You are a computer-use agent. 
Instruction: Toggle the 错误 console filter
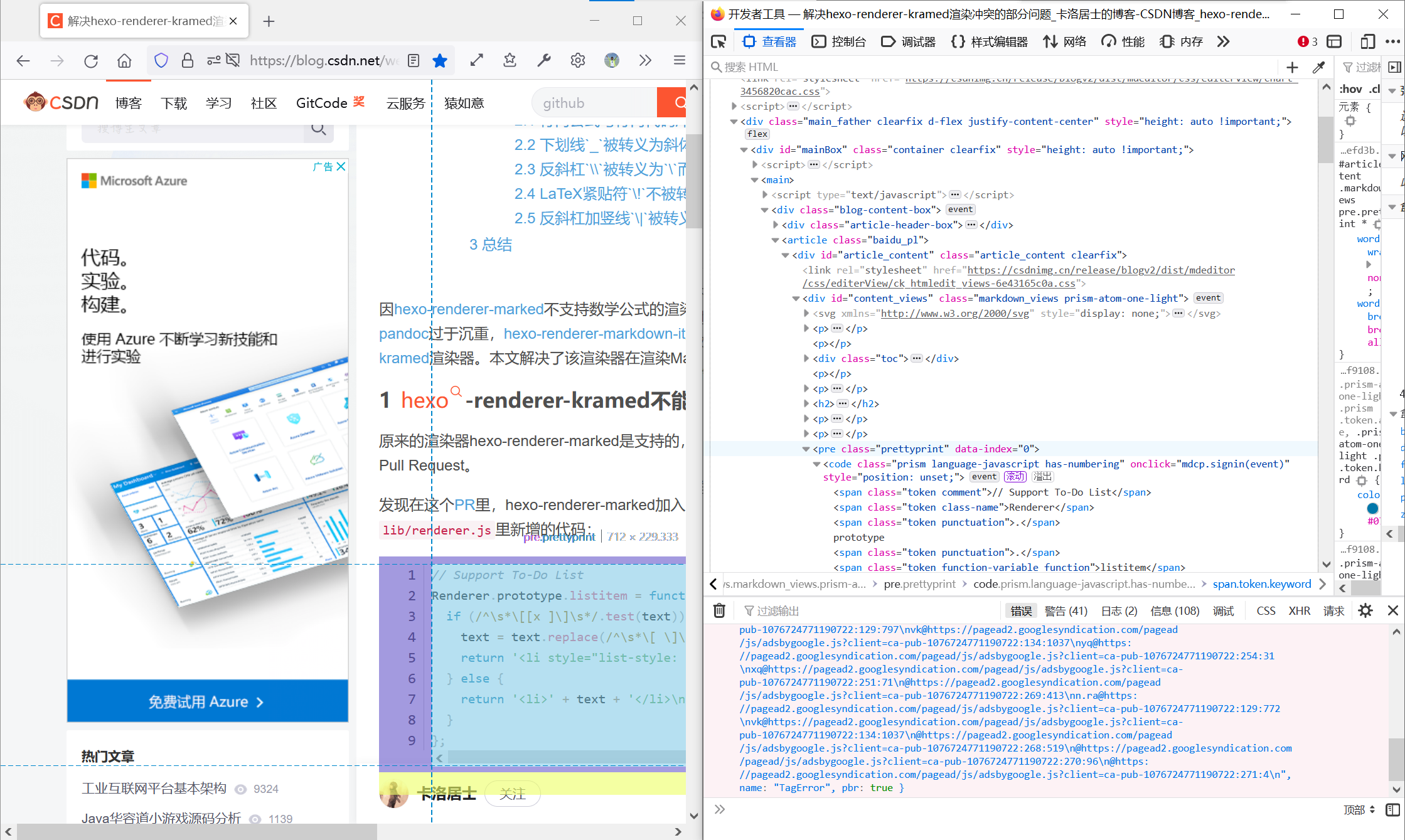pyautogui.click(x=1021, y=610)
